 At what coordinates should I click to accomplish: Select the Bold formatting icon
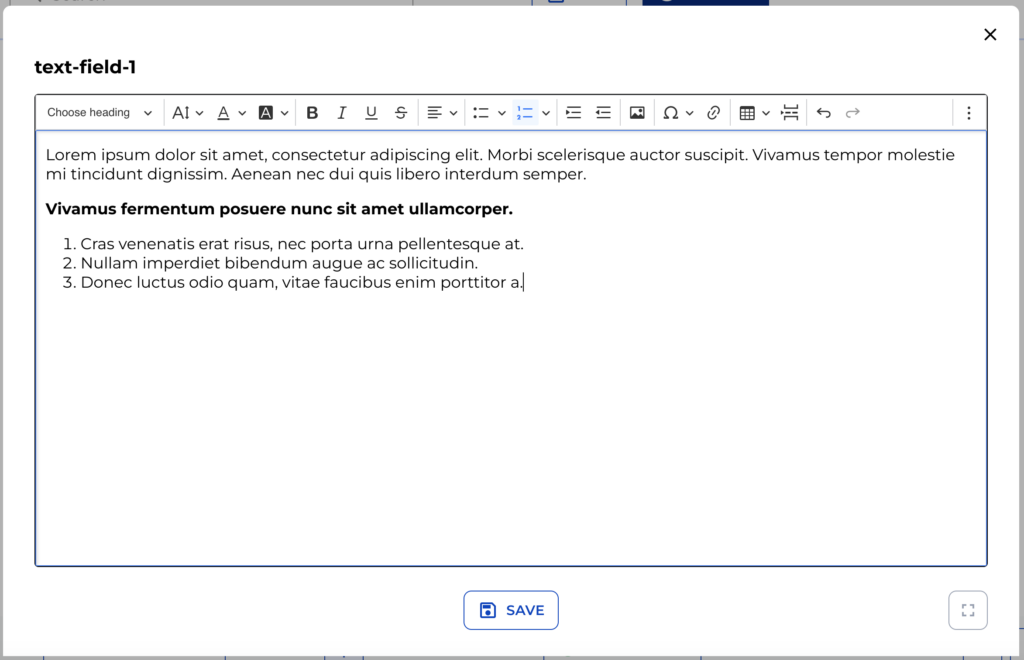point(312,112)
